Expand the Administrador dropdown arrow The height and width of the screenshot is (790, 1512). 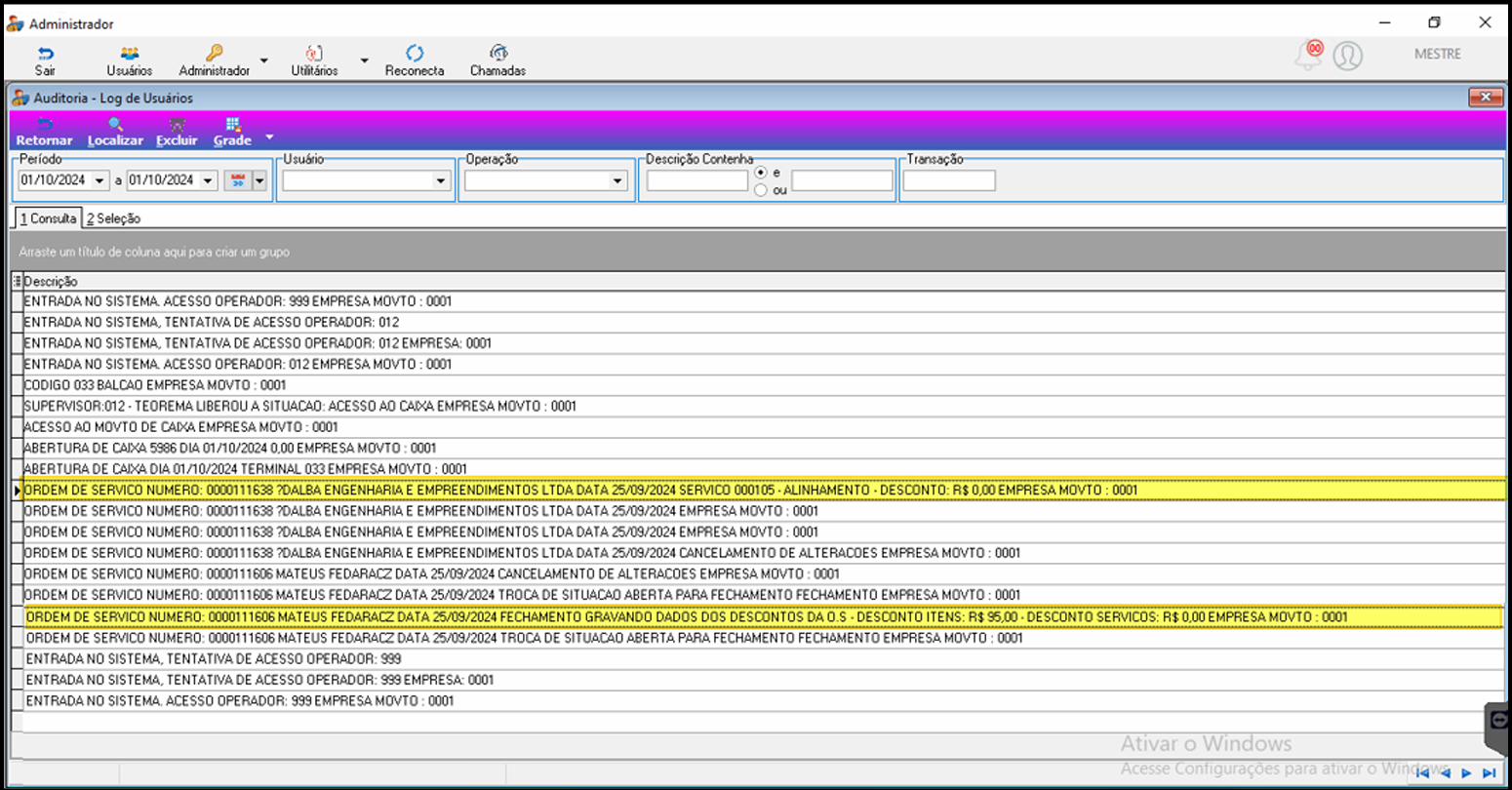pyautogui.click(x=263, y=60)
